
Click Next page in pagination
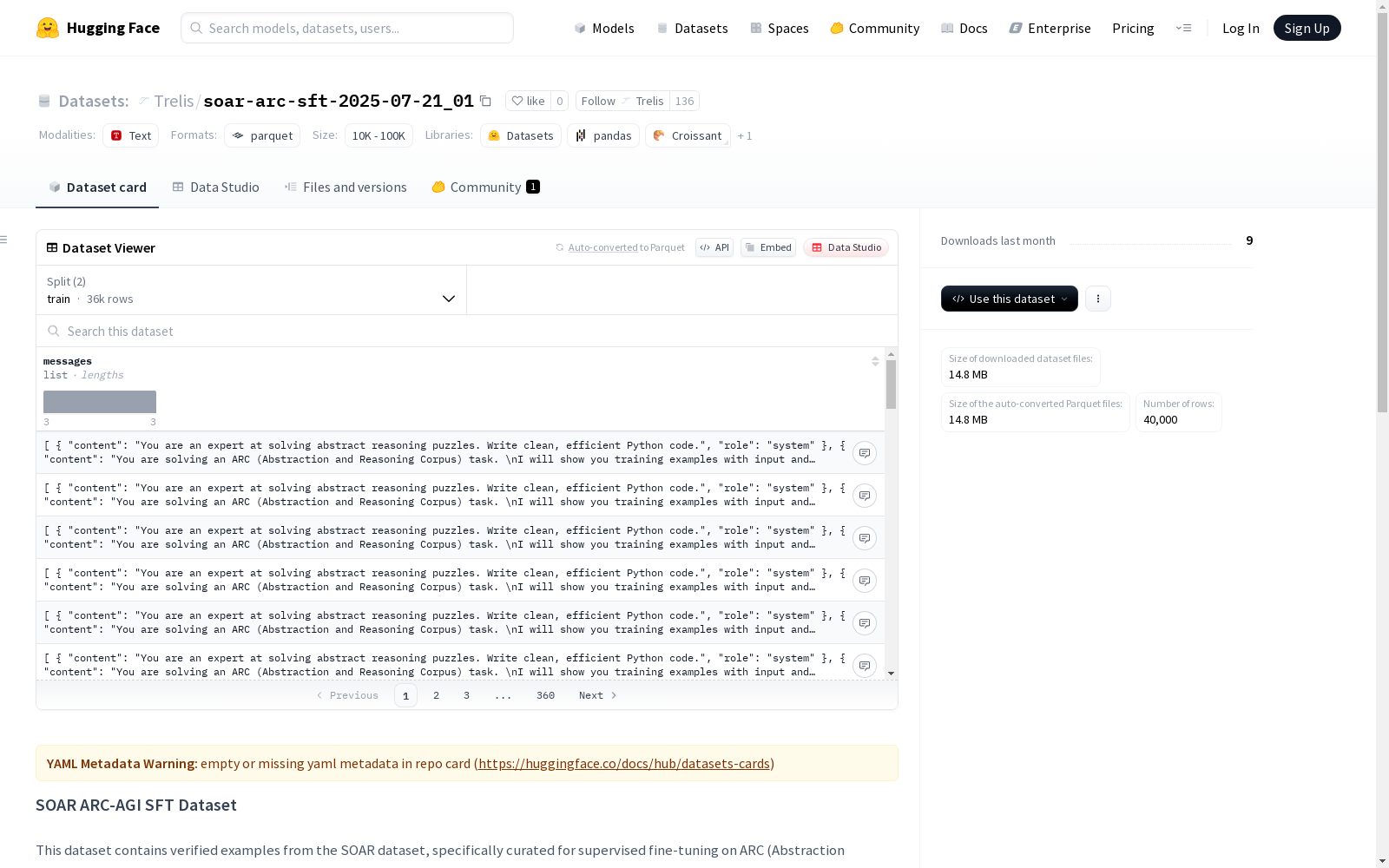click(597, 695)
